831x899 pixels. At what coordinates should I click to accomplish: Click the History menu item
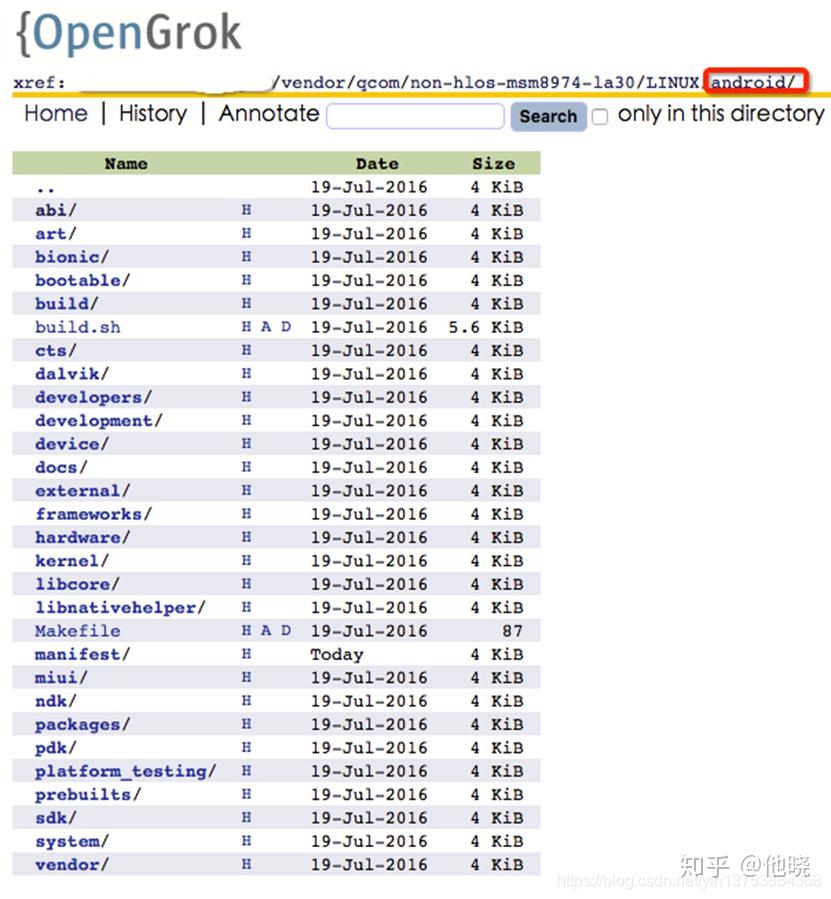(152, 114)
